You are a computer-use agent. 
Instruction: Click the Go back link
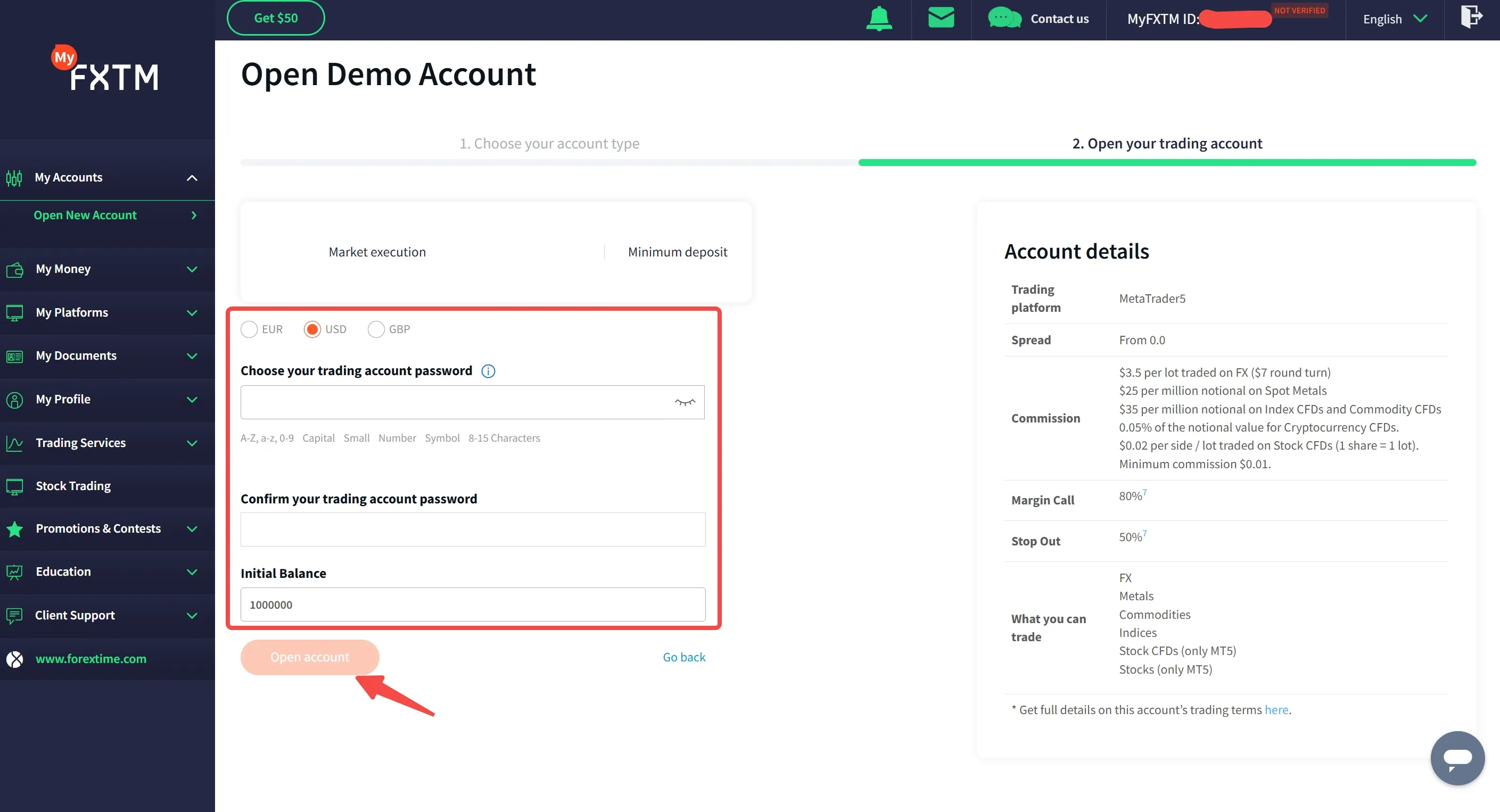[x=683, y=657]
